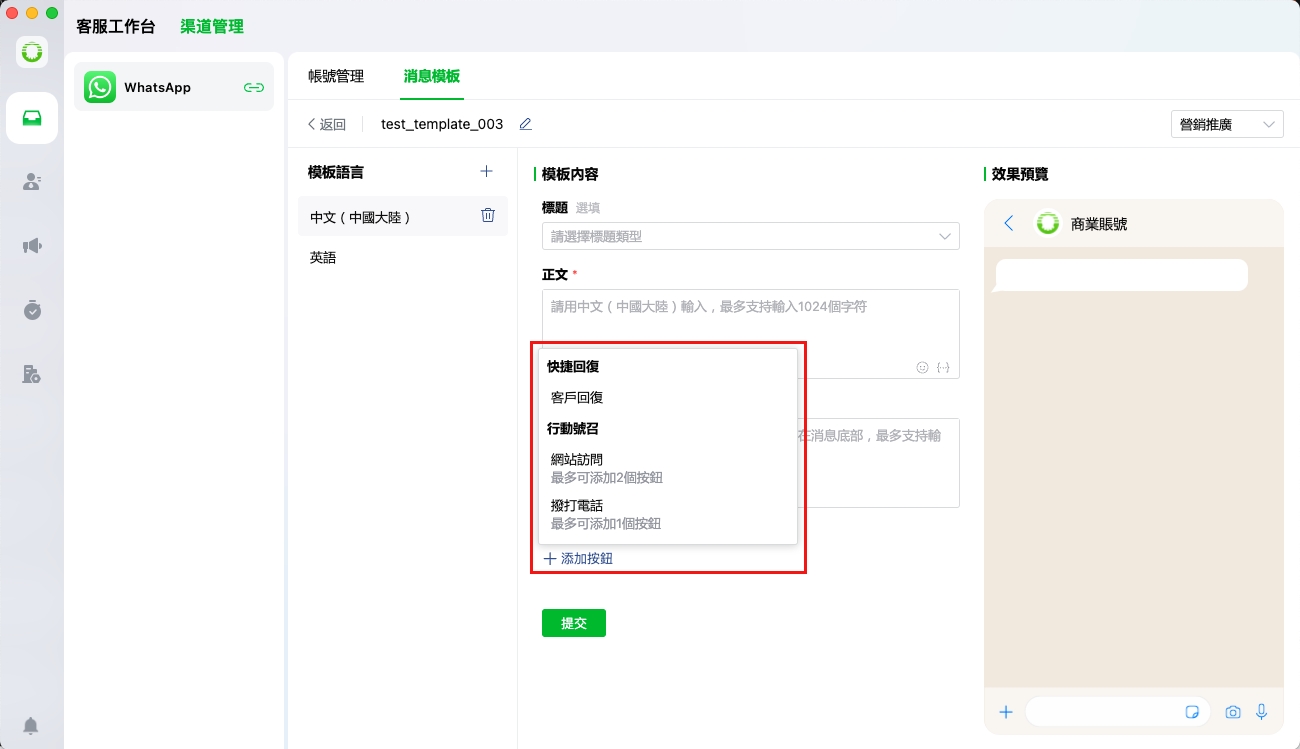Click the WhatsApp link status icon
1300x749 pixels.
pyautogui.click(x=254, y=87)
